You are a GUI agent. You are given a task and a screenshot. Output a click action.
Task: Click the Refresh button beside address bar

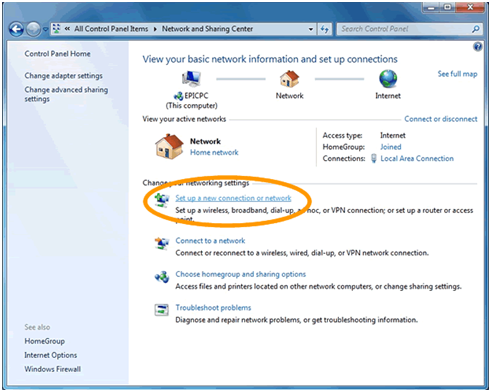(x=324, y=29)
